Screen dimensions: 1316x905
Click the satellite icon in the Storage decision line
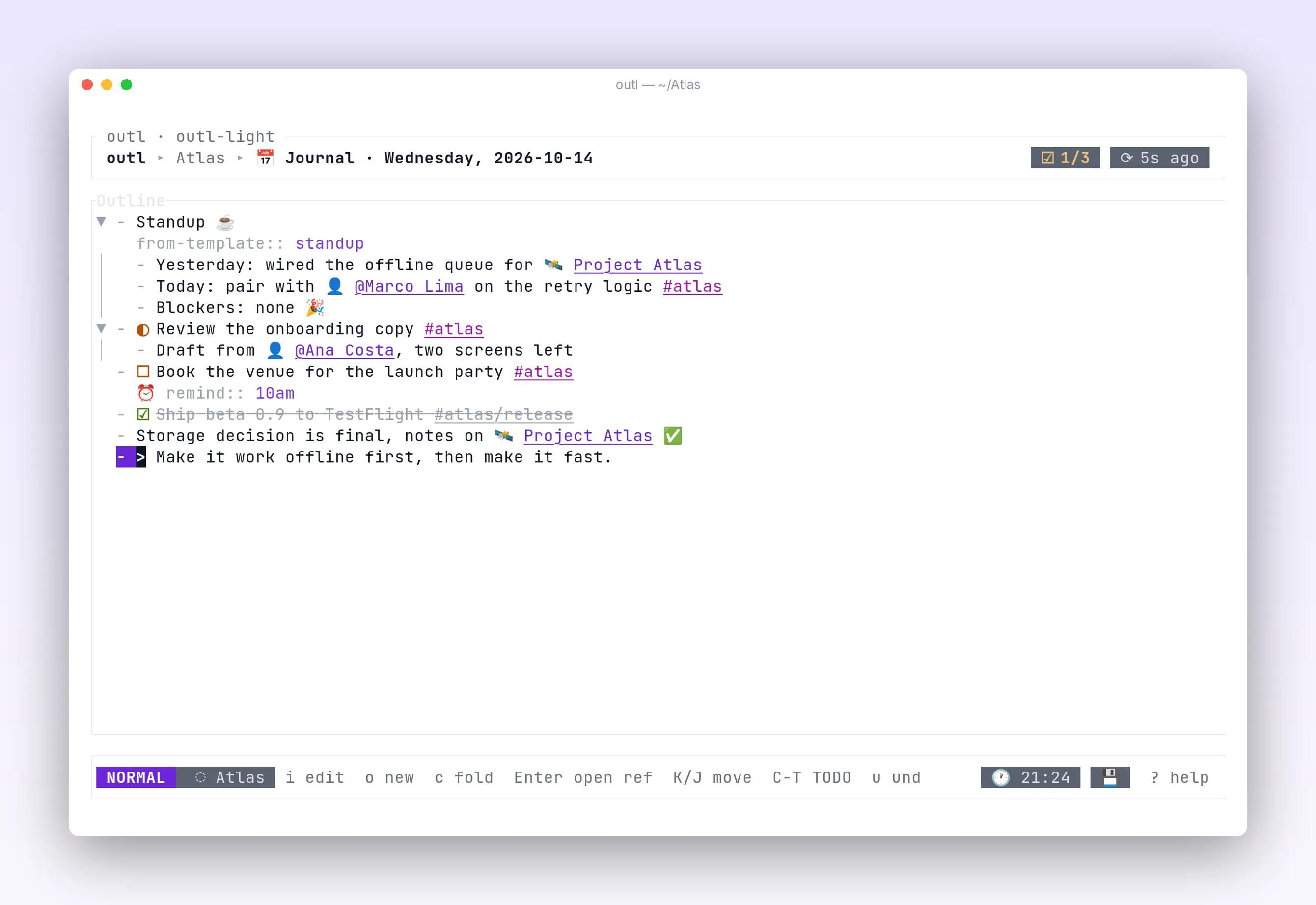click(504, 435)
